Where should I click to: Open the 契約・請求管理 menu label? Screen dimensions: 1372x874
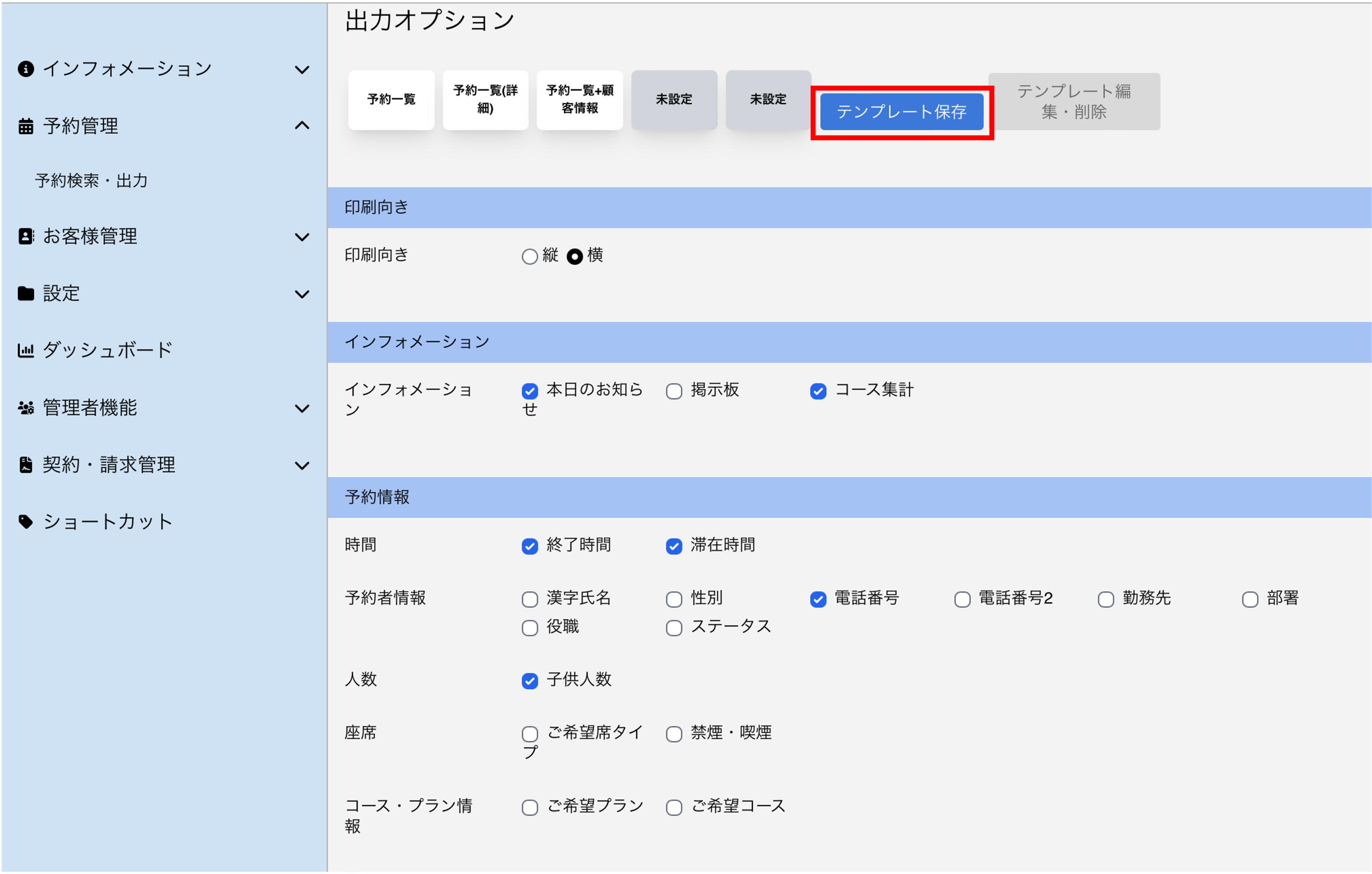point(109,465)
